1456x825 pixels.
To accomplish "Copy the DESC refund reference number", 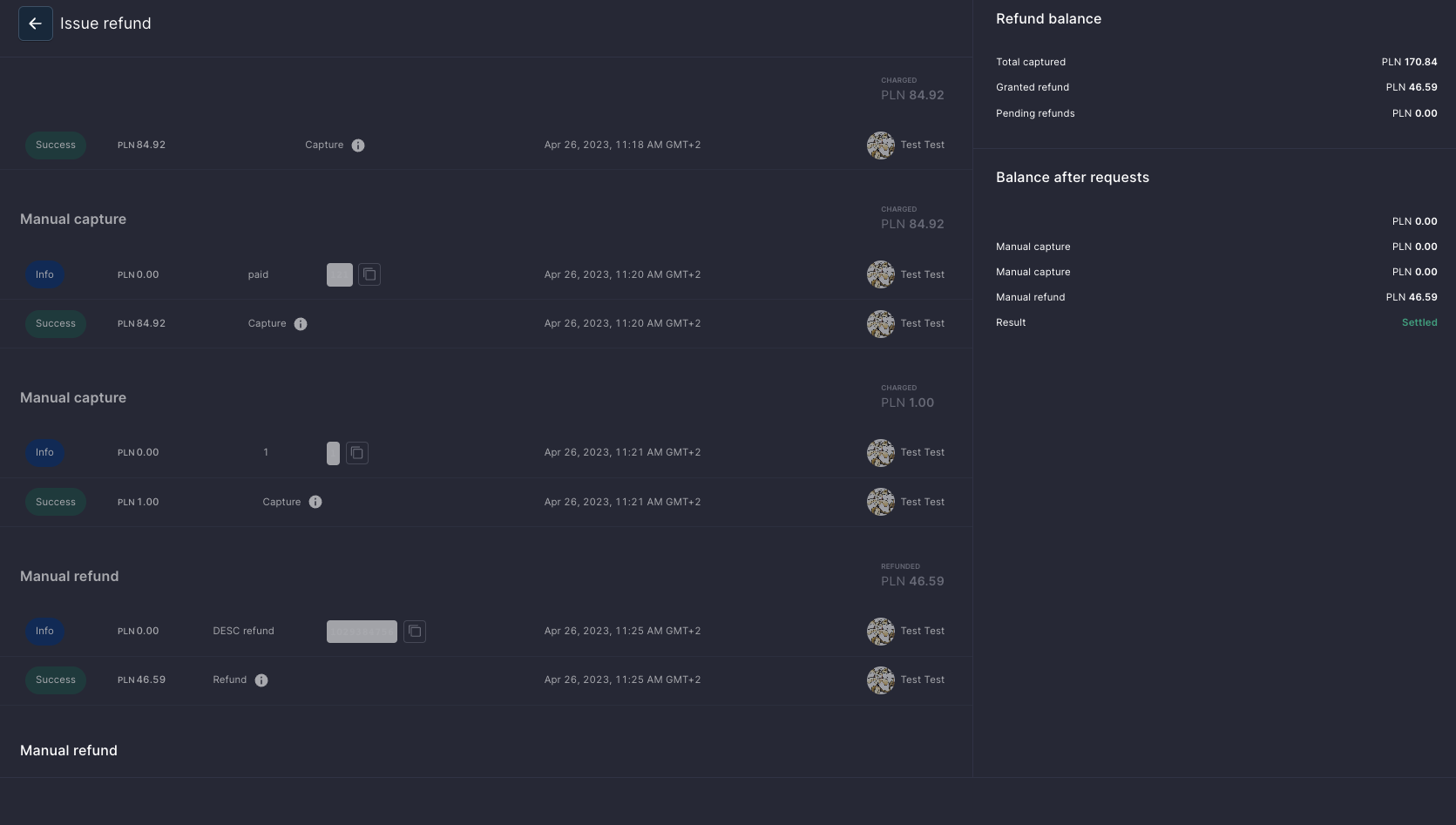I will (x=415, y=631).
